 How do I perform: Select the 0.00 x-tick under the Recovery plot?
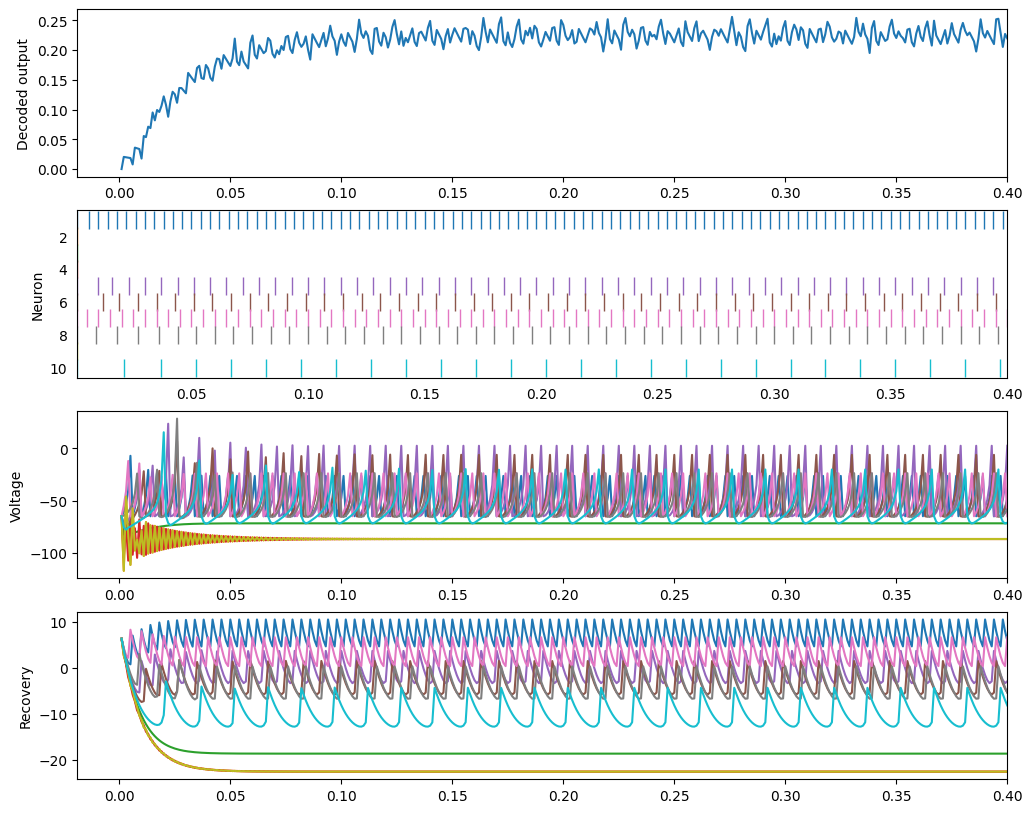pos(120,797)
